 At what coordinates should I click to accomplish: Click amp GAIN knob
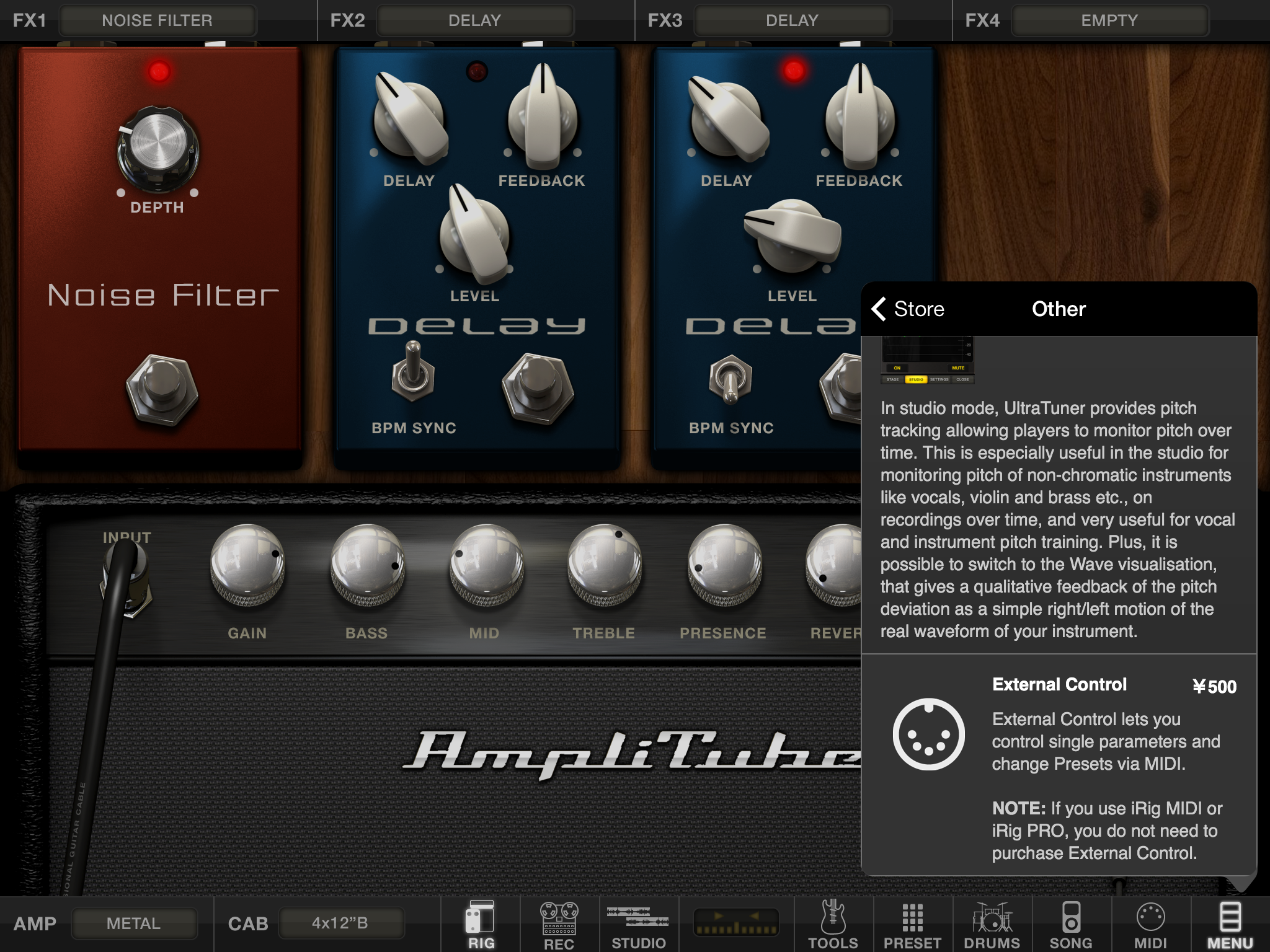pos(247,566)
